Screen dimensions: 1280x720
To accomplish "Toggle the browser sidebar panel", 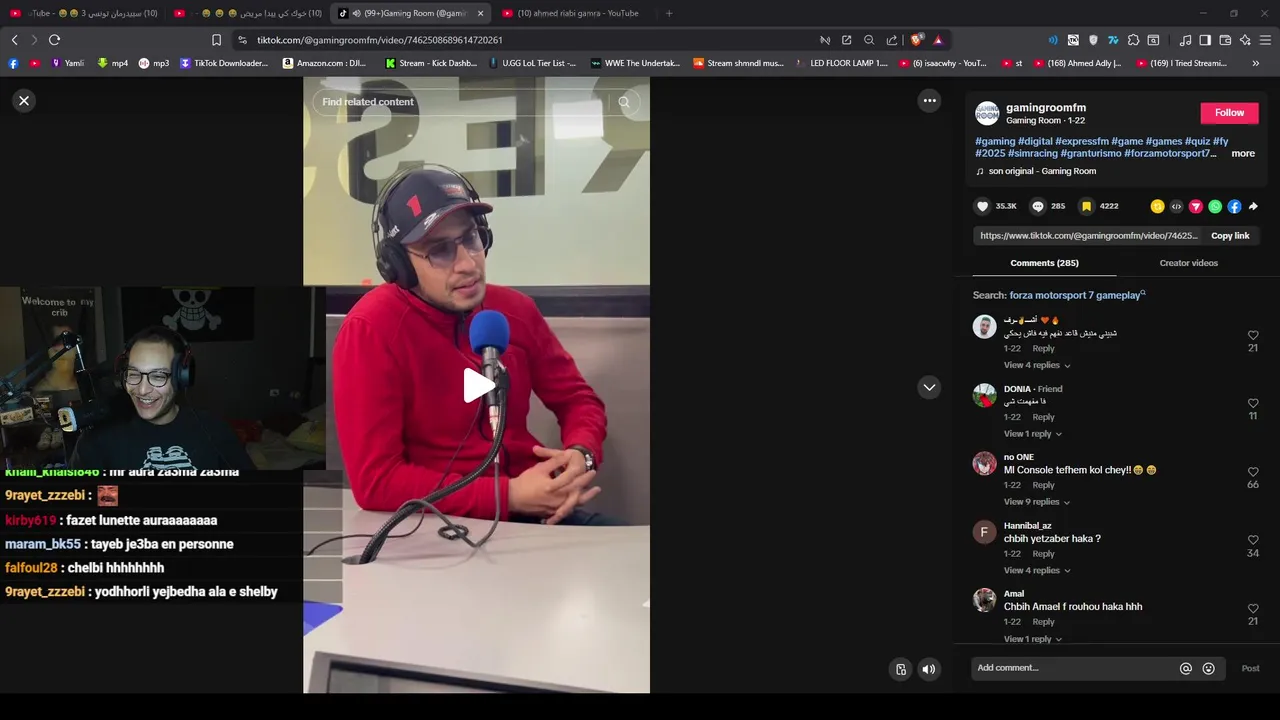I will tap(1205, 40).
